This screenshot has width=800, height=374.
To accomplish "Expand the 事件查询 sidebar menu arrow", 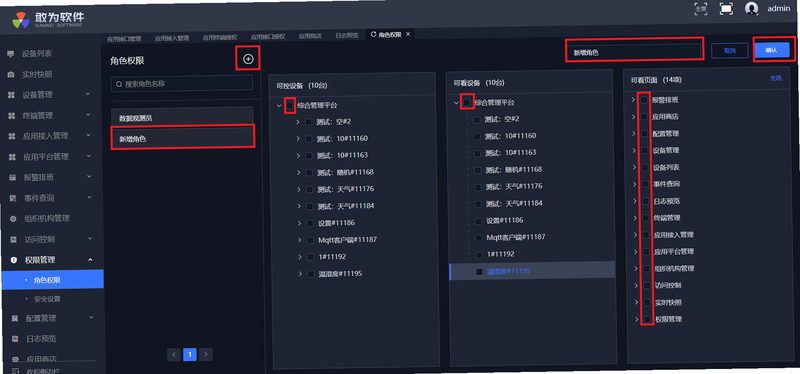I will point(89,197).
